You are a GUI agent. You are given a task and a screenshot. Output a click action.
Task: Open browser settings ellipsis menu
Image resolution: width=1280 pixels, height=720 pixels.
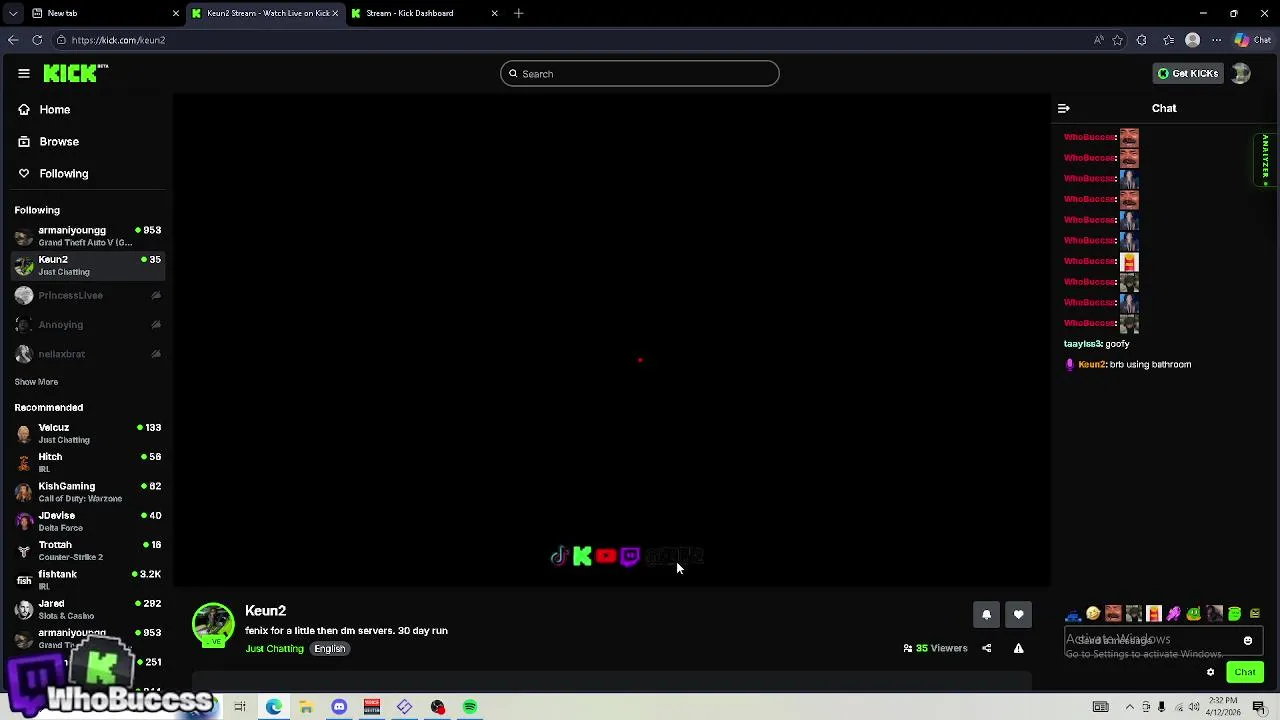coord(1216,40)
